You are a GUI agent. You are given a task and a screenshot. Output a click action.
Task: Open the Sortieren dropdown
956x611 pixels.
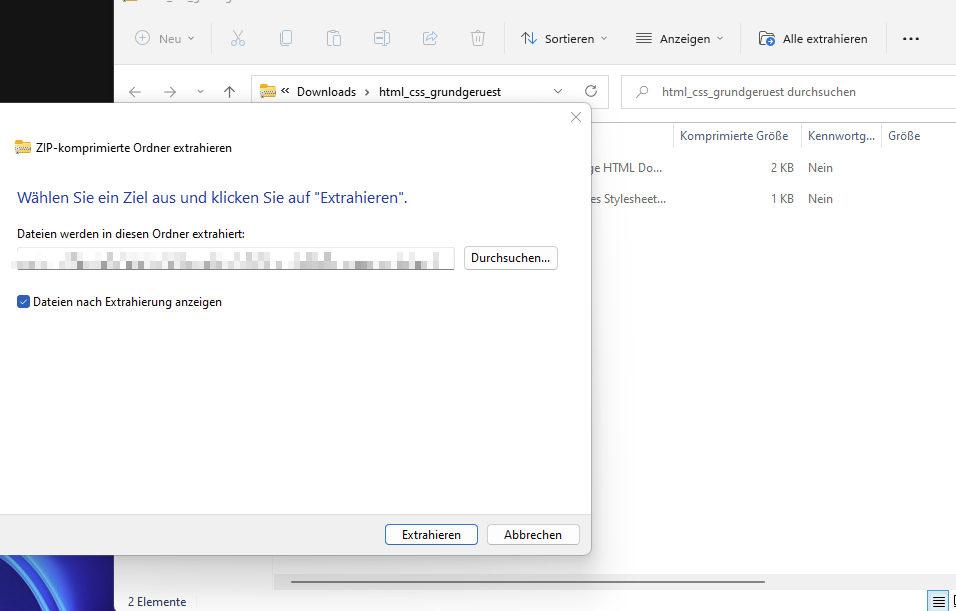(564, 38)
